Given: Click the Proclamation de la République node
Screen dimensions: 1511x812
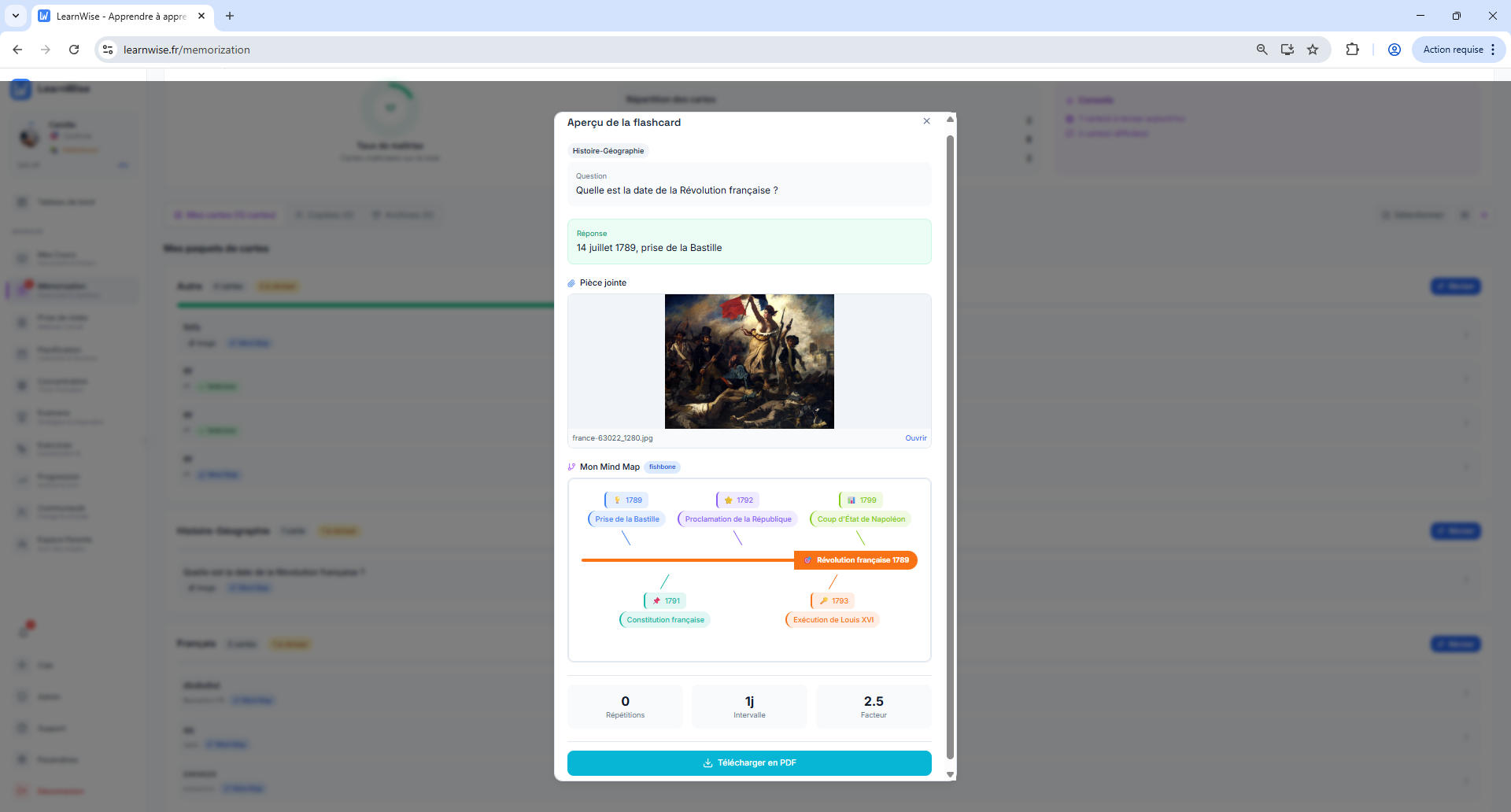Looking at the screenshot, I should 737,519.
